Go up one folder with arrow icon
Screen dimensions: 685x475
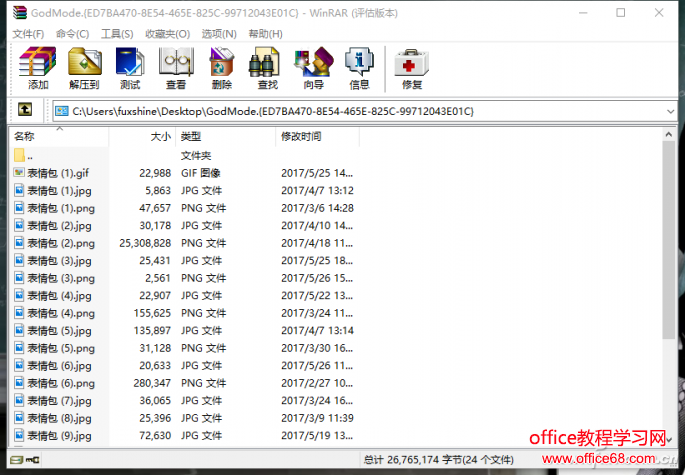pyautogui.click(x=25, y=109)
